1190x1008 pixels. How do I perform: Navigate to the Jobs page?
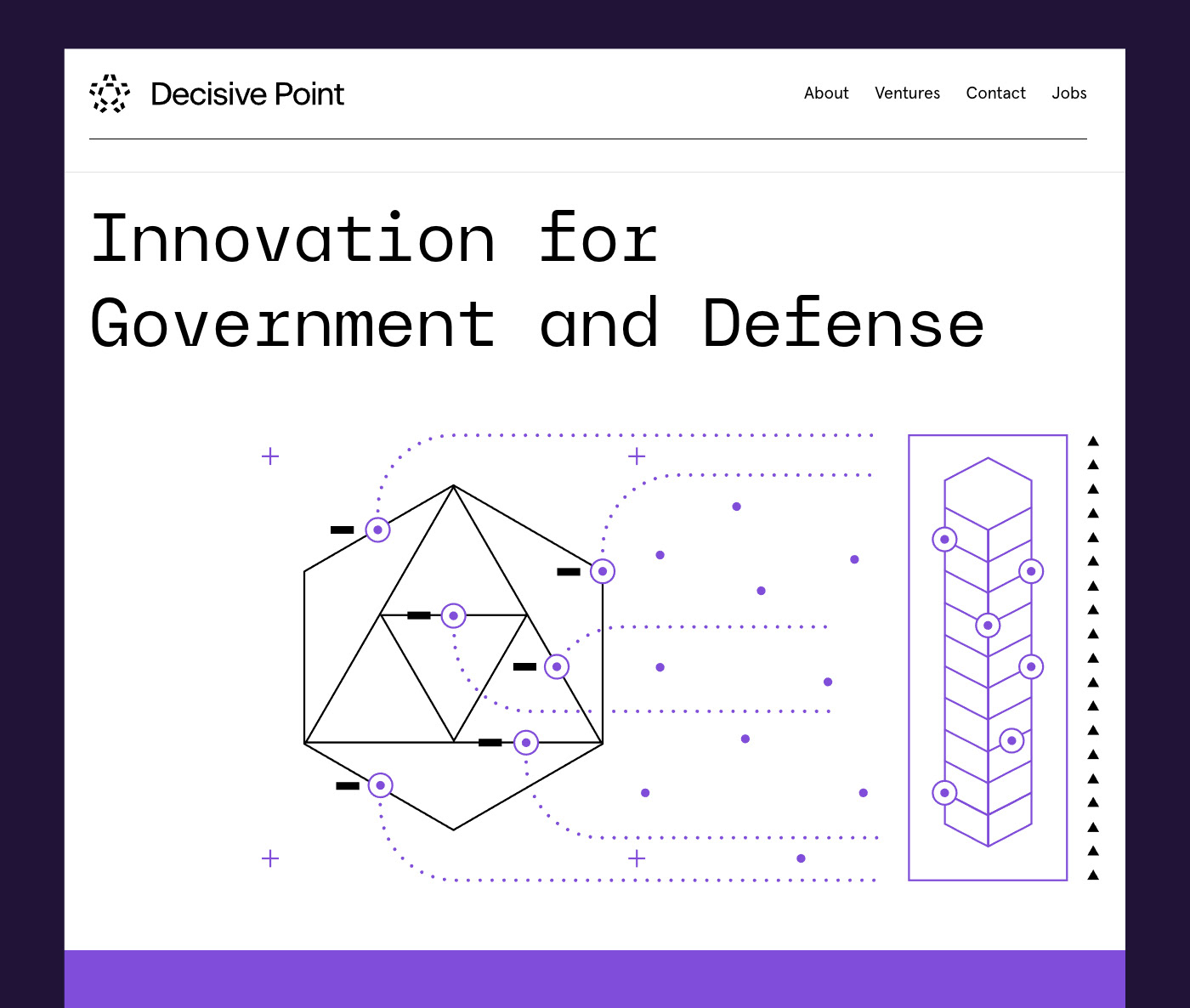click(x=1068, y=93)
